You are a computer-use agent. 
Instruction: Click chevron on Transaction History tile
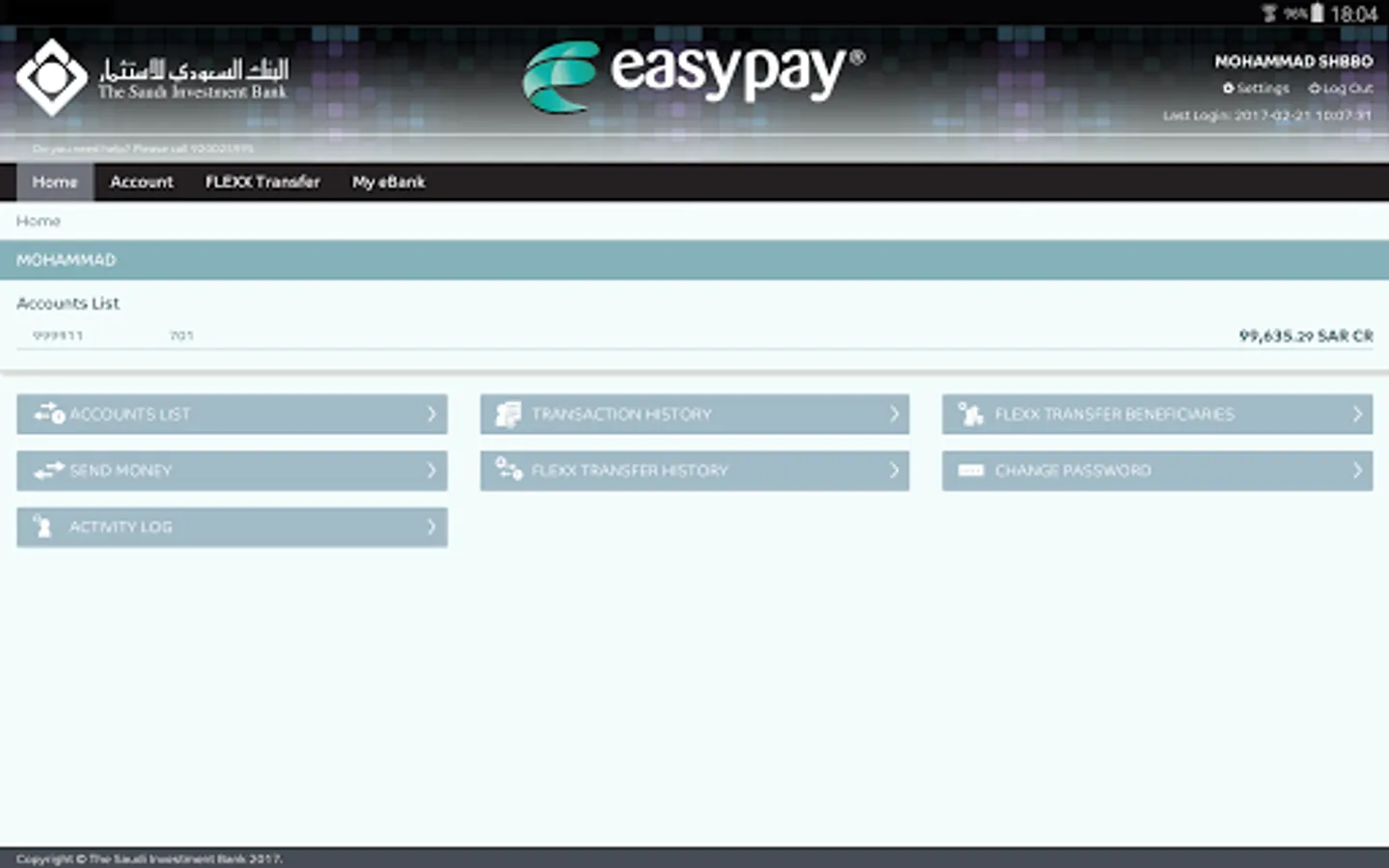894,414
